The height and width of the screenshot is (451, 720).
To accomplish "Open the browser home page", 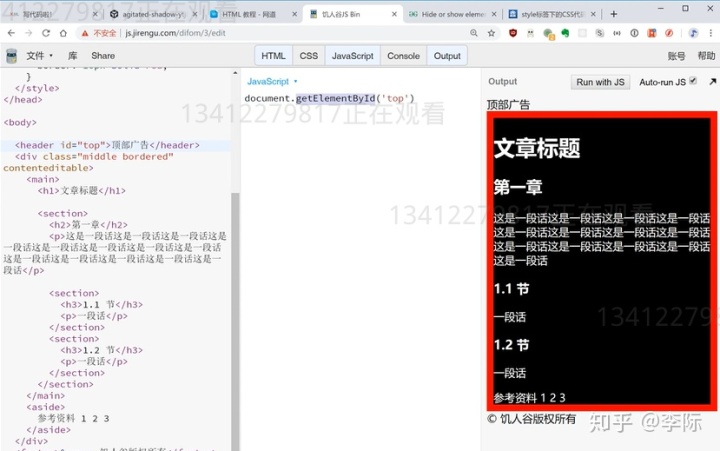I will tap(63, 33).
